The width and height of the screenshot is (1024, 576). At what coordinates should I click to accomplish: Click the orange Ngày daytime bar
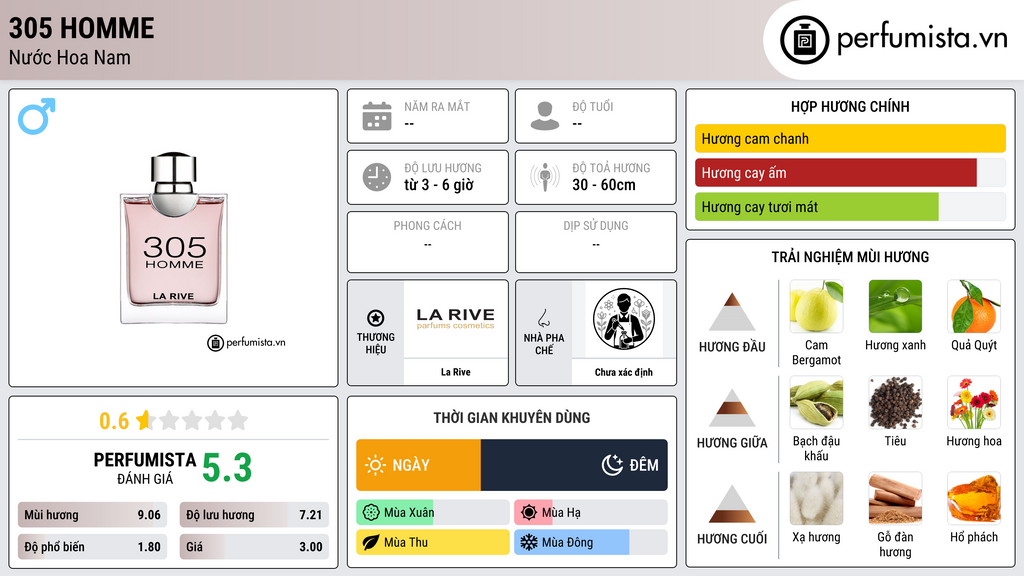coord(419,465)
